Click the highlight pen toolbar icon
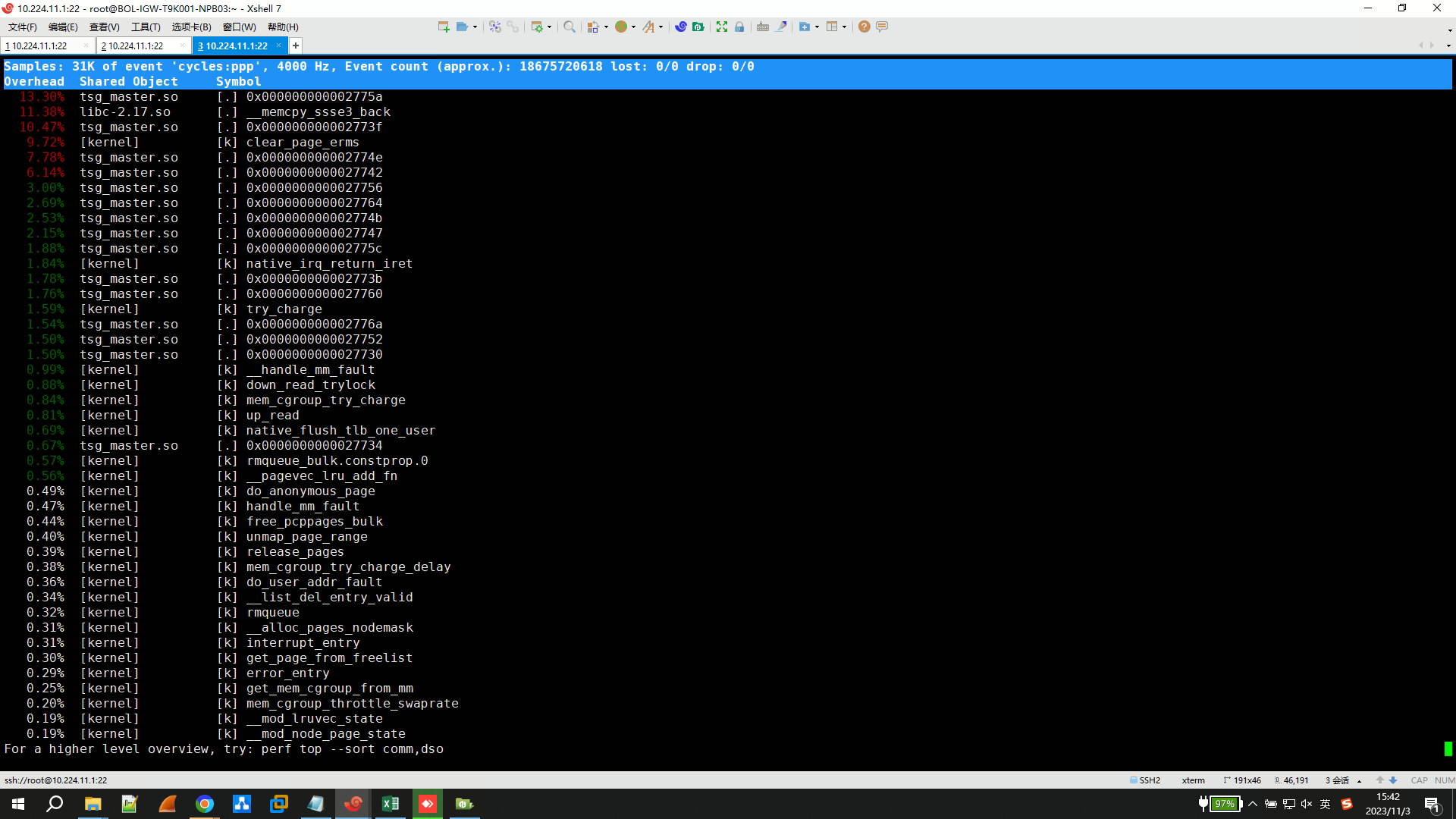 781,27
